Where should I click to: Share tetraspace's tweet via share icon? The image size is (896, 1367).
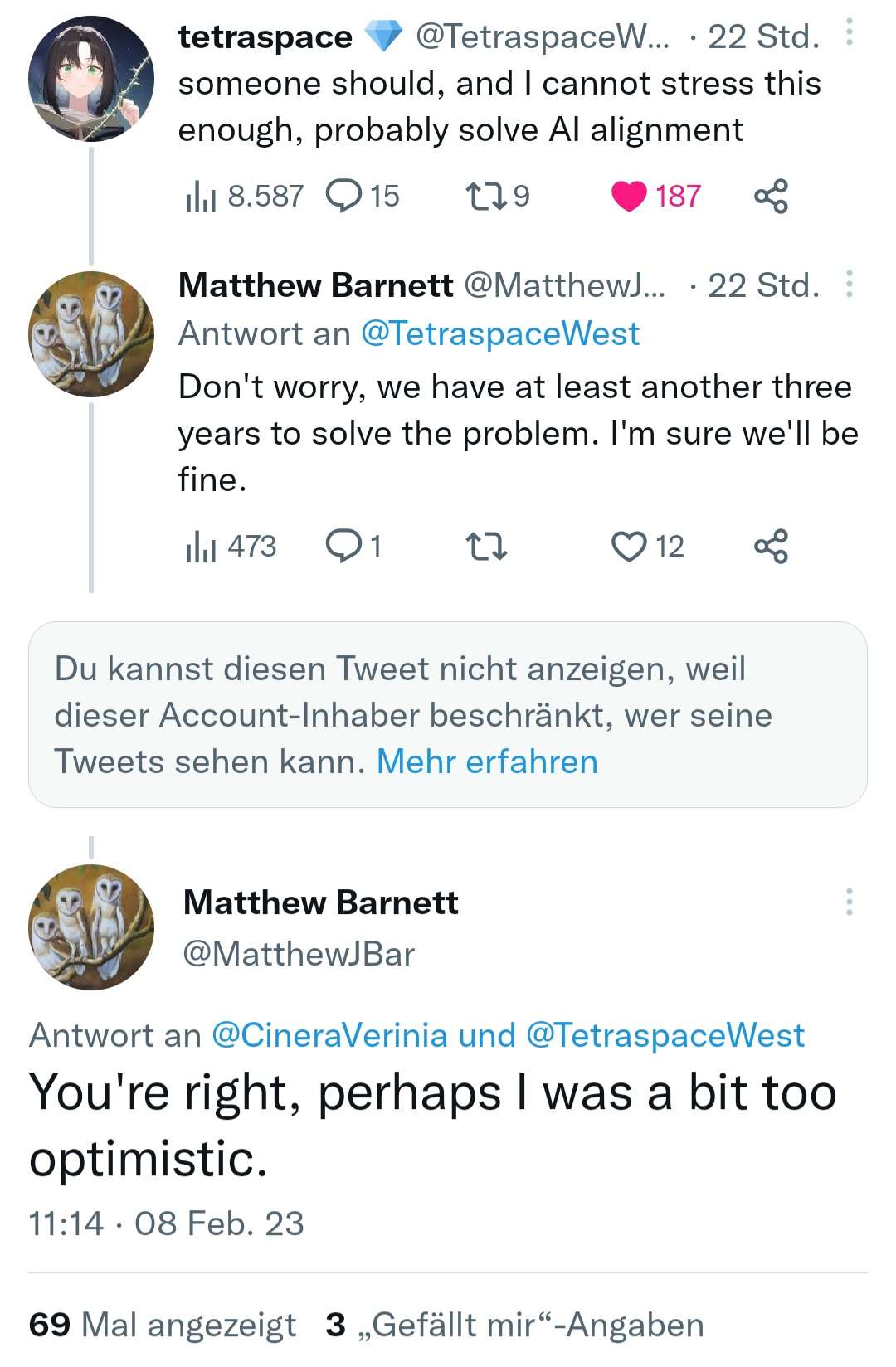point(771,197)
